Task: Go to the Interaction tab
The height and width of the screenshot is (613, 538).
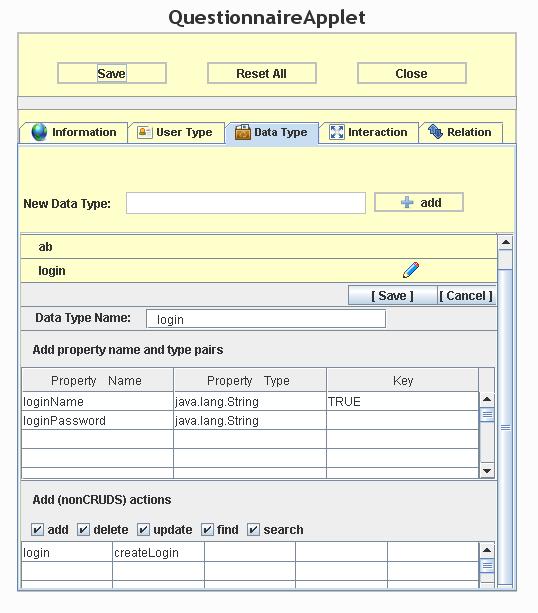Action: (x=369, y=133)
